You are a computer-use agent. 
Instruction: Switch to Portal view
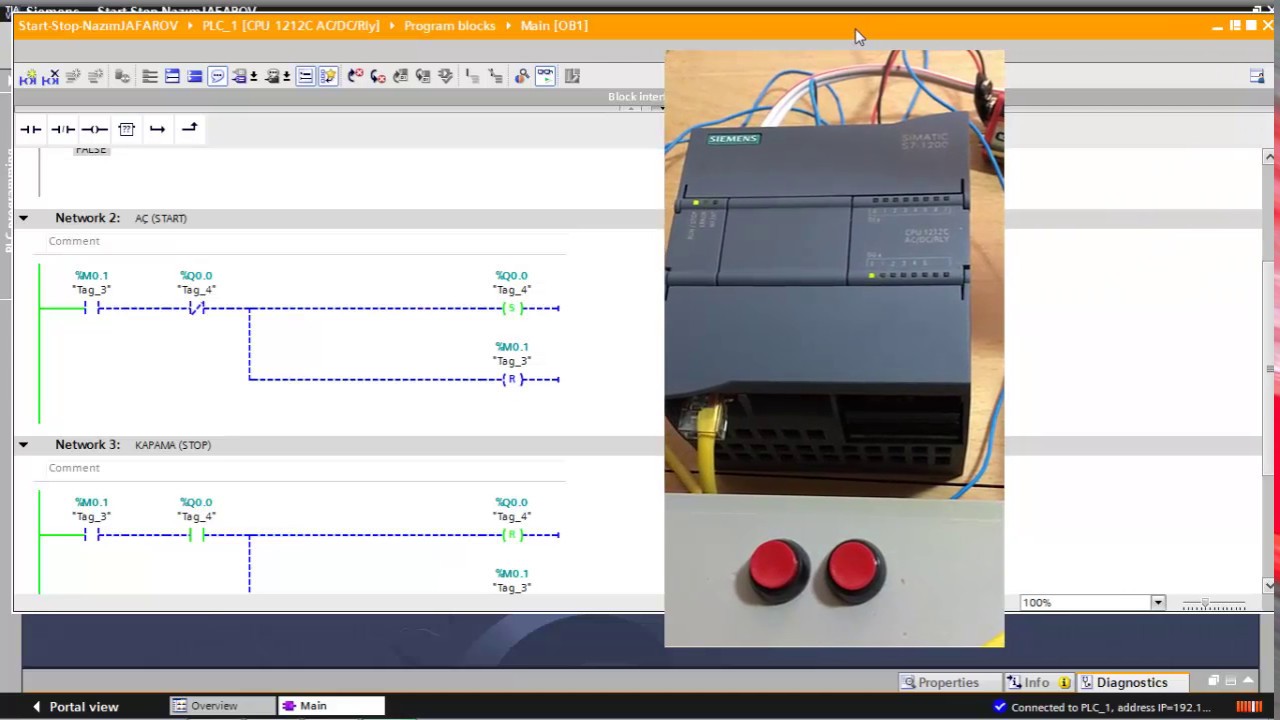pos(75,706)
